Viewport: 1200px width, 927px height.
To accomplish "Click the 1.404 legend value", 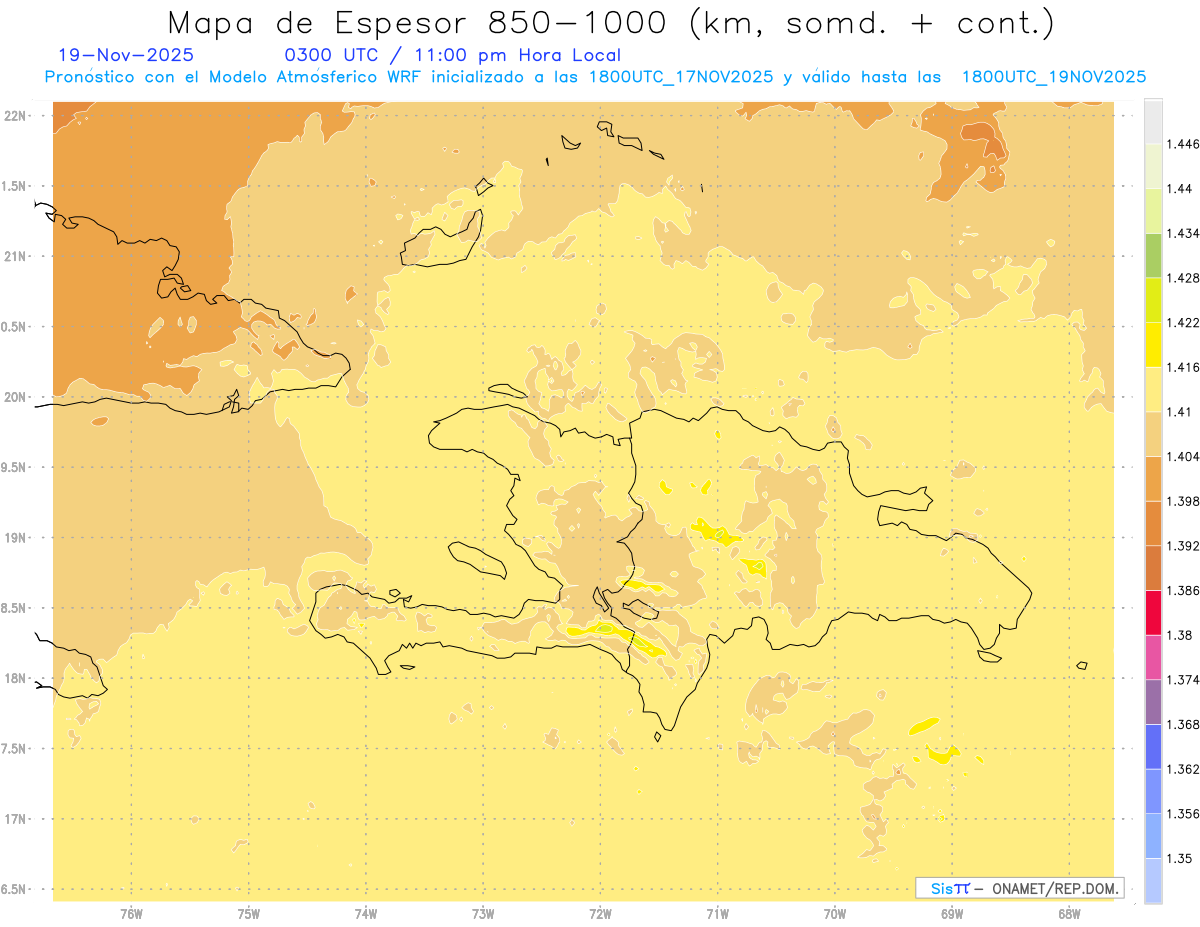I will coord(1183,456).
